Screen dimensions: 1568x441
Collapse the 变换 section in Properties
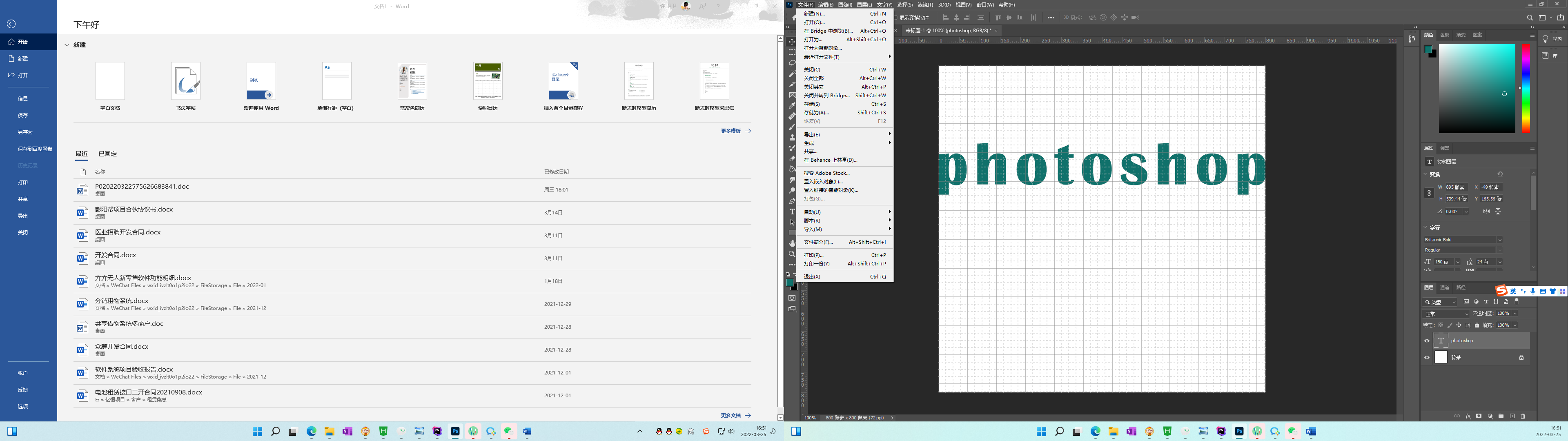(1425, 174)
